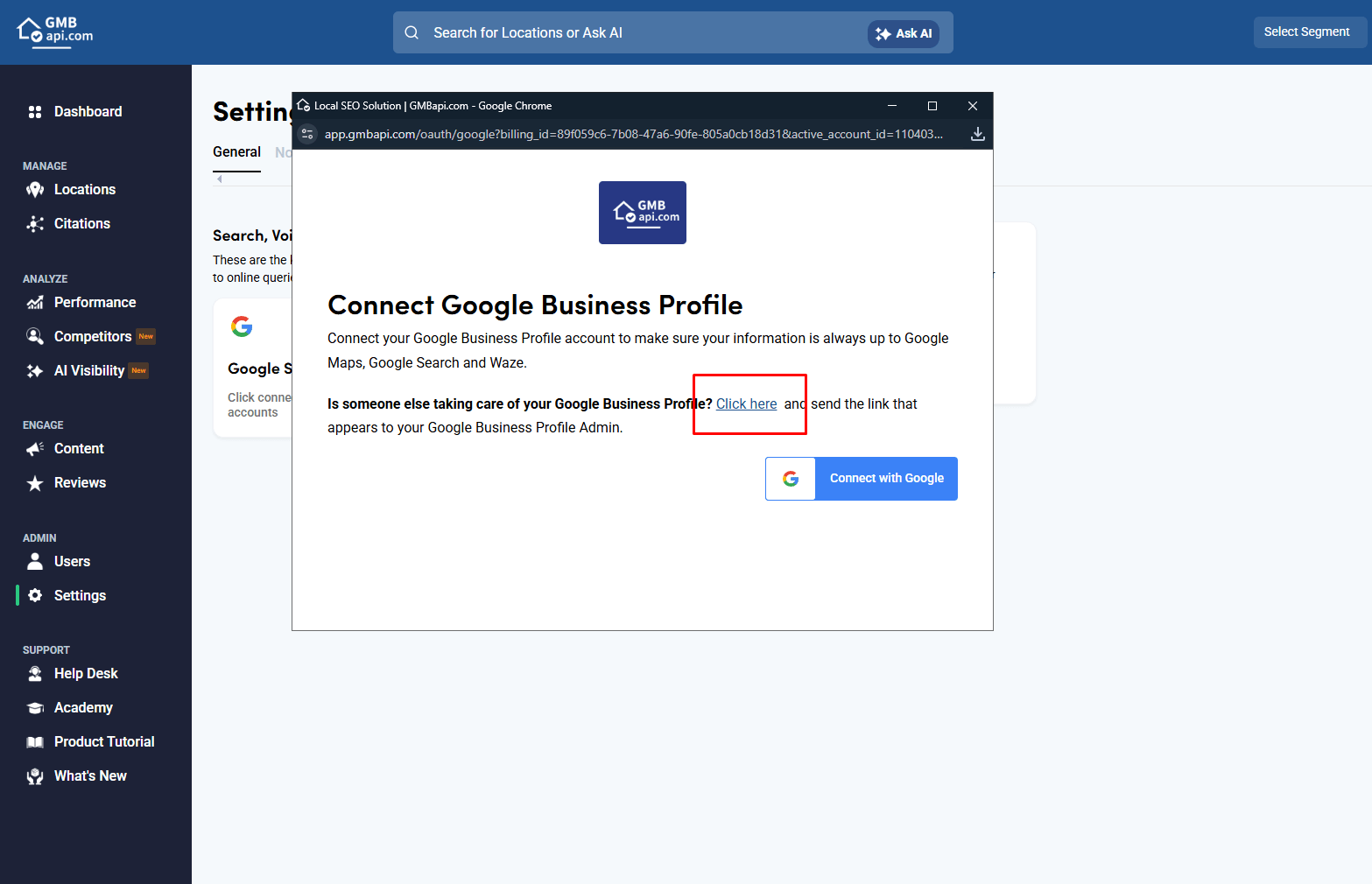Click the GMB api.com logo in popup
The width and height of the screenshot is (1372, 884).
click(x=643, y=213)
